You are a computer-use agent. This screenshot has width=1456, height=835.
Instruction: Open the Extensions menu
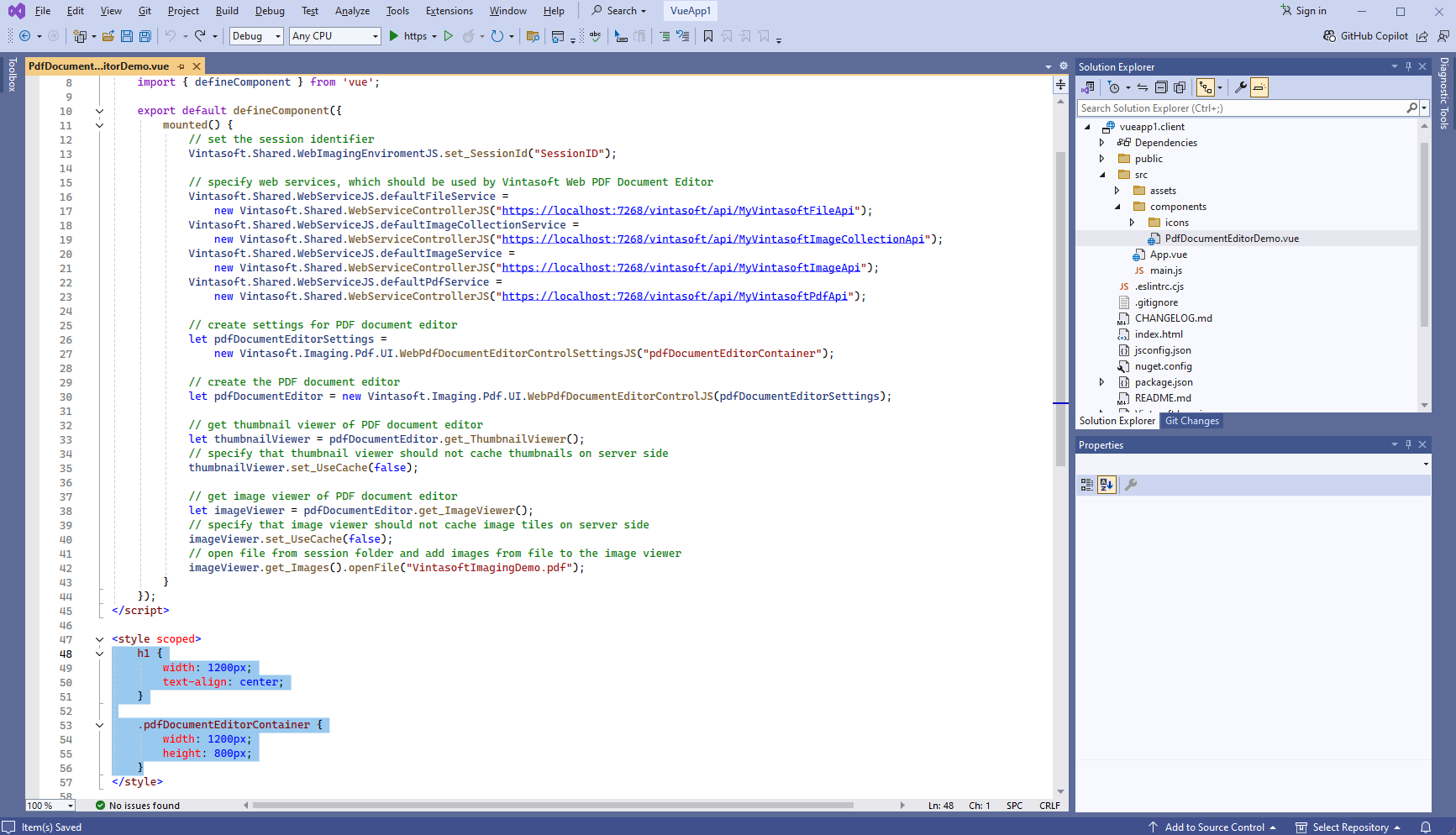point(449,11)
